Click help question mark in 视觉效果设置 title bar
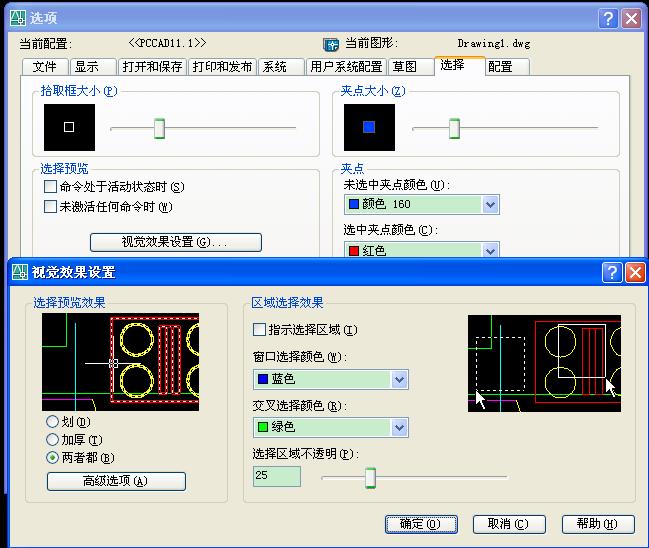The image size is (649, 548). [x=612, y=272]
